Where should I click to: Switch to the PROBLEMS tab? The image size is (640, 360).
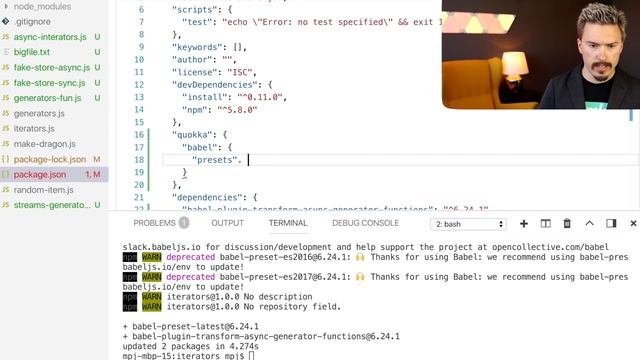154,223
